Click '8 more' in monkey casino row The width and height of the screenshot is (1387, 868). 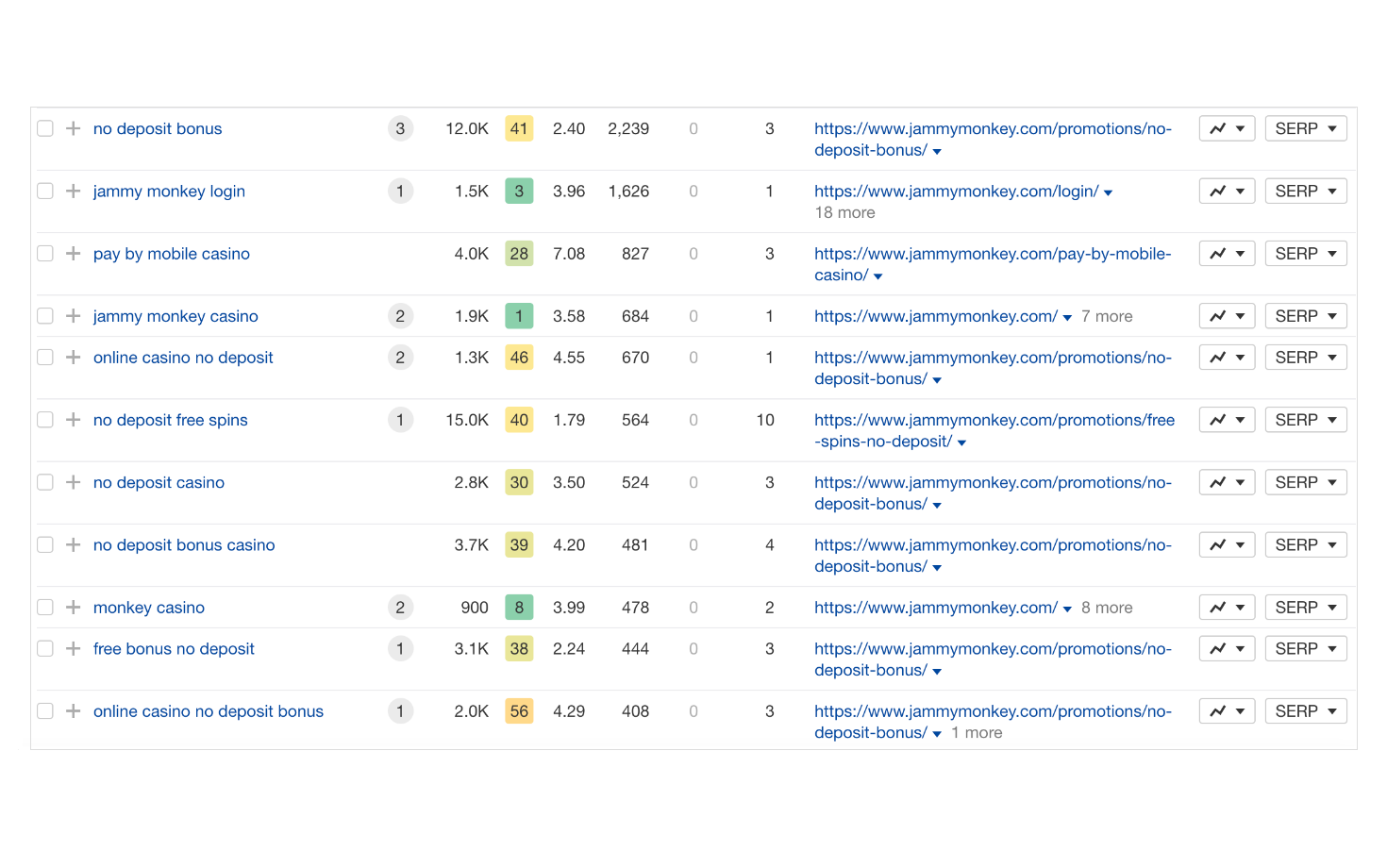(x=1107, y=608)
